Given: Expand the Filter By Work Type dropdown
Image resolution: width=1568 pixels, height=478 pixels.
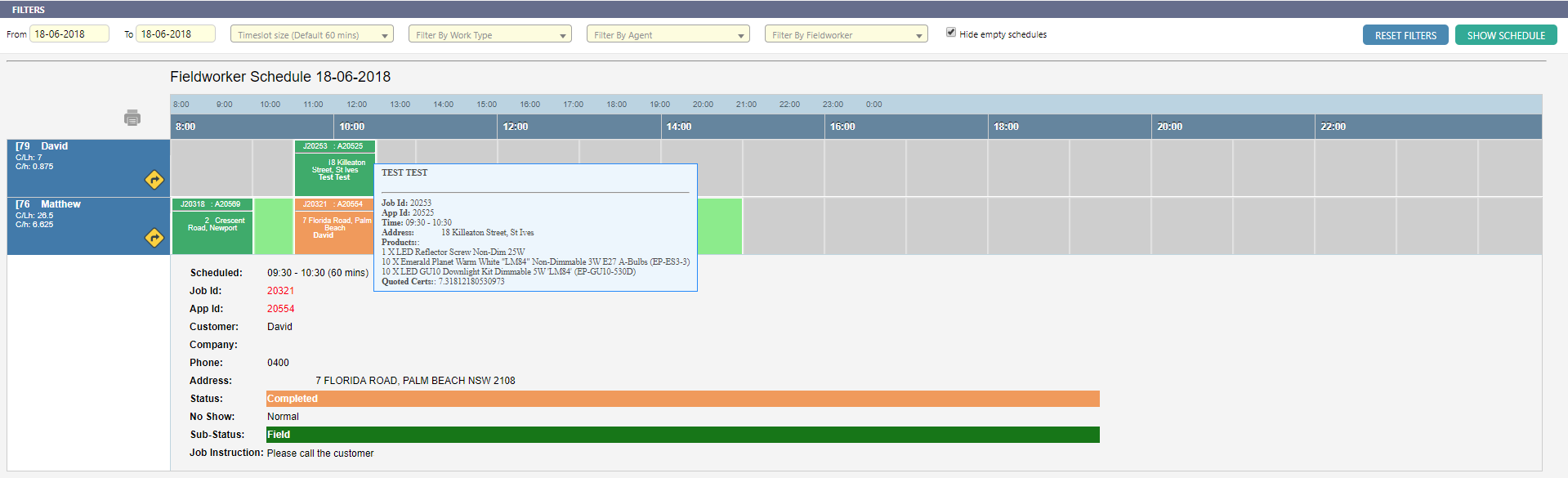Looking at the screenshot, I should pos(489,34).
